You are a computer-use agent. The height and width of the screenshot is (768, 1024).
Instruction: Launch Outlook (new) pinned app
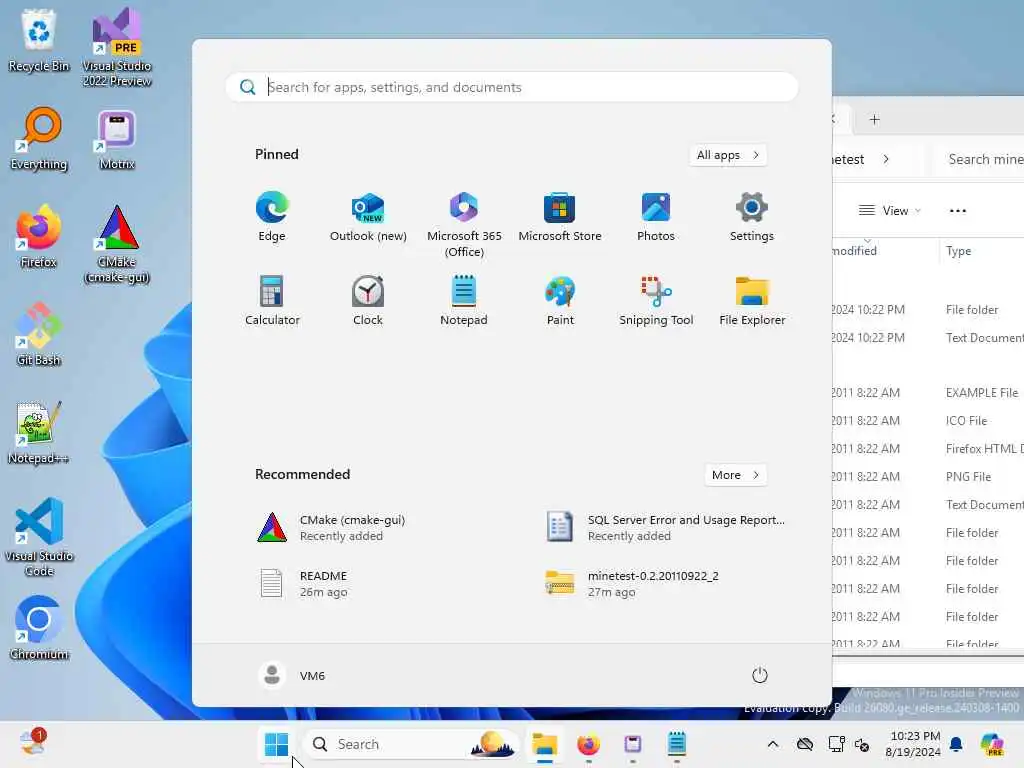coord(368,217)
